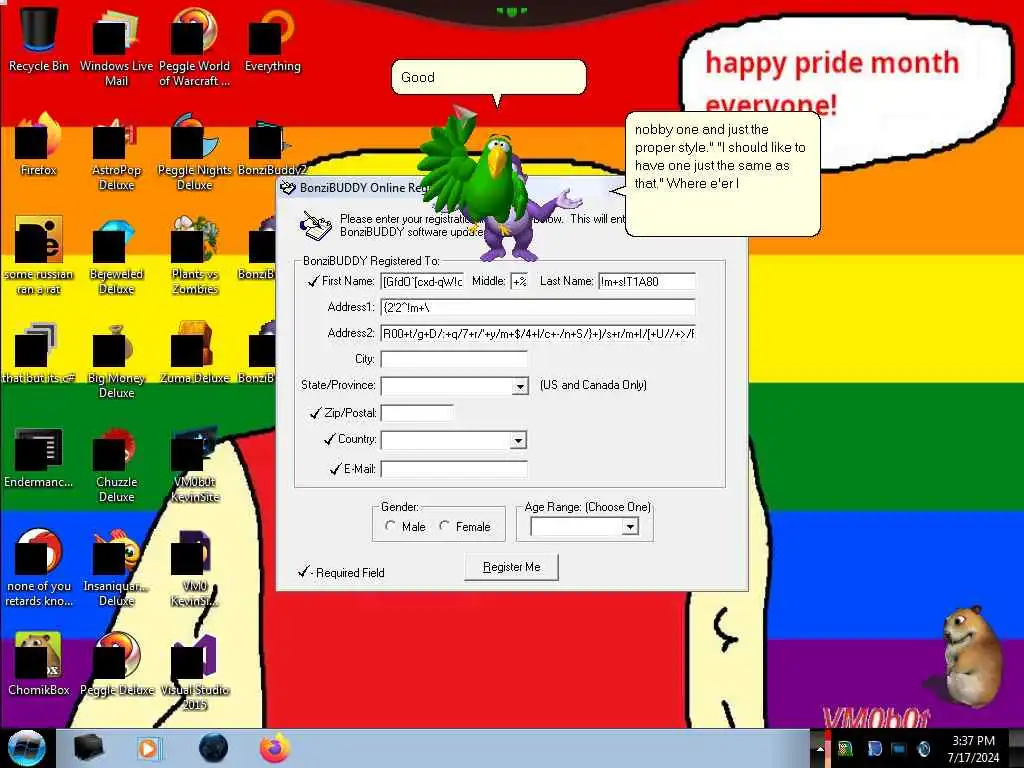Click the taskbar clock showing 3:37 PM

coord(973,749)
